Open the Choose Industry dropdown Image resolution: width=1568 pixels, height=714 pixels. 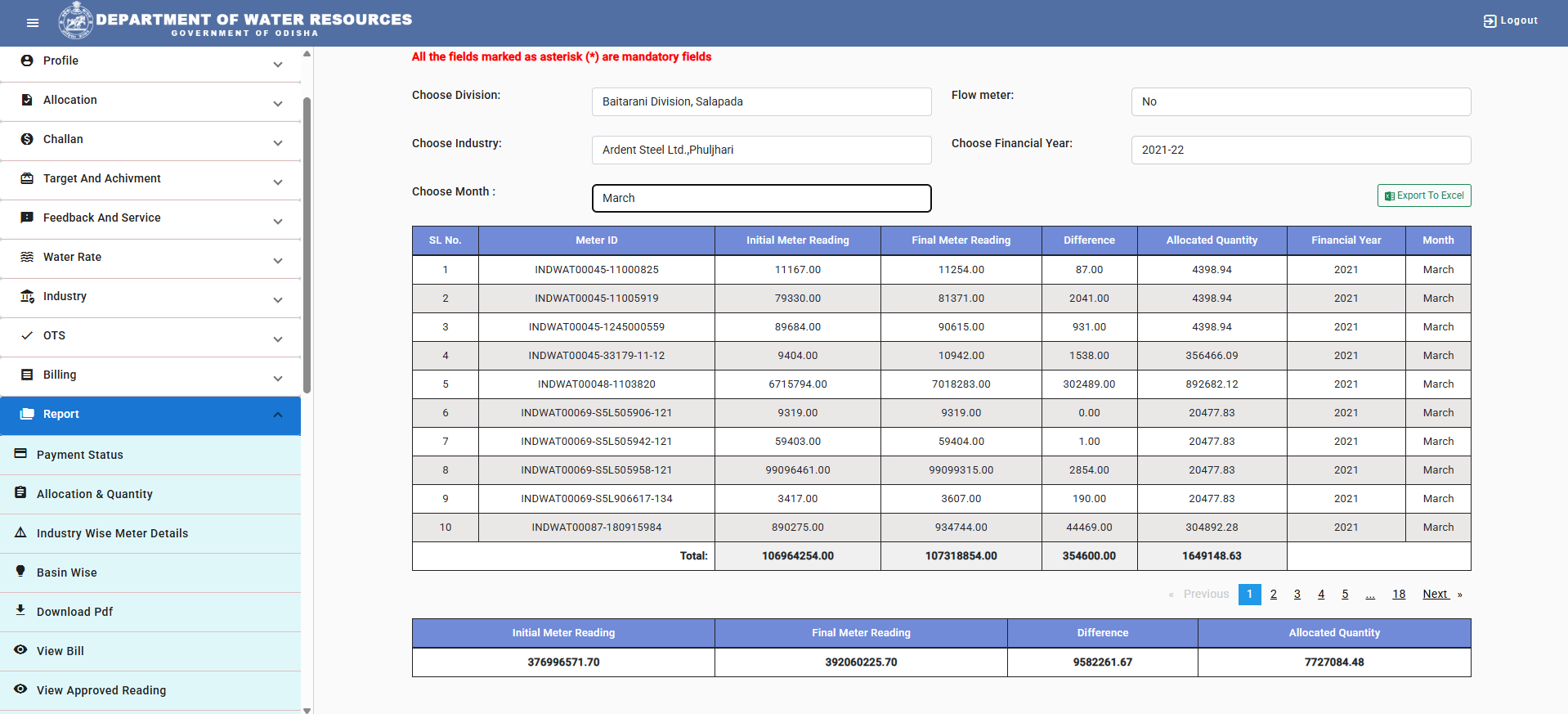click(x=761, y=150)
